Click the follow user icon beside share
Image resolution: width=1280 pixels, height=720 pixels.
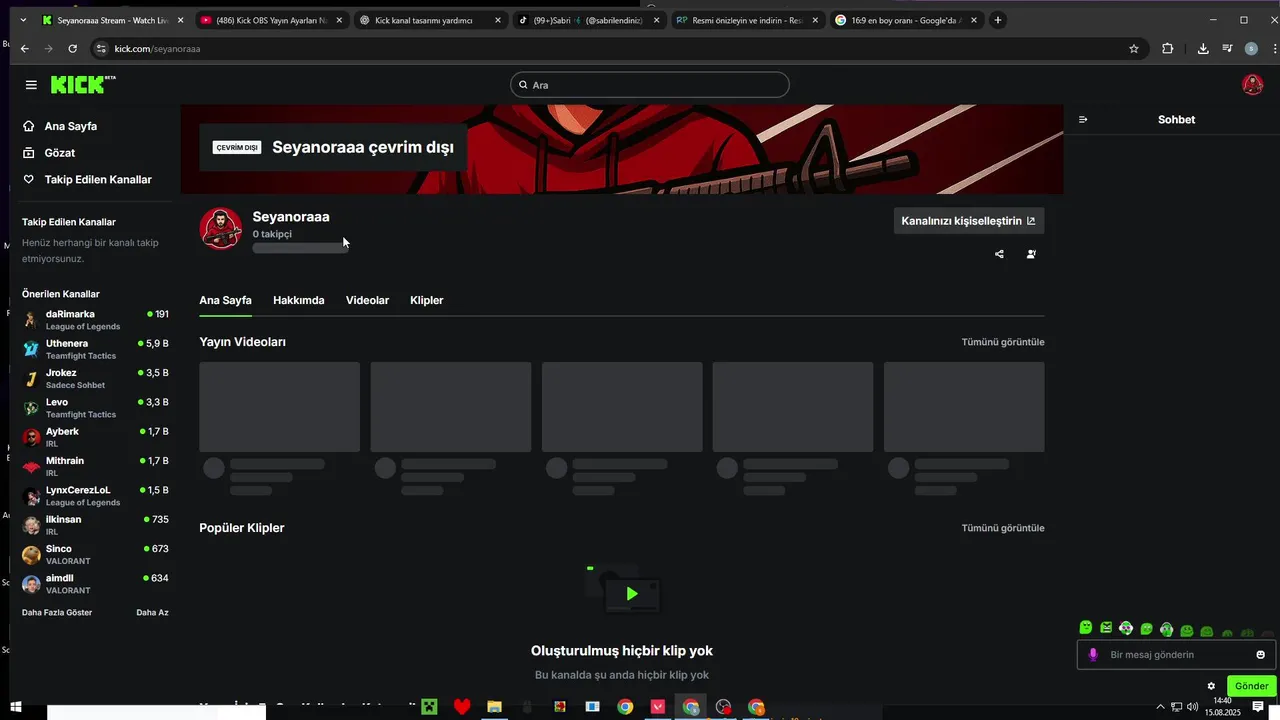pyautogui.click(x=1031, y=254)
